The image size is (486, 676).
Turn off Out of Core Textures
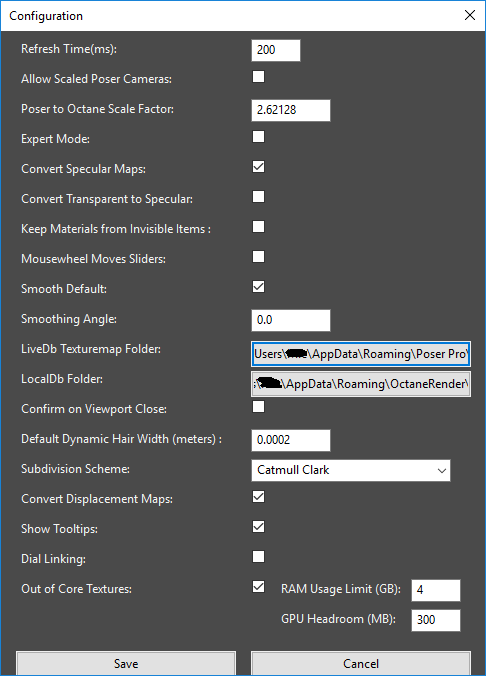258,587
